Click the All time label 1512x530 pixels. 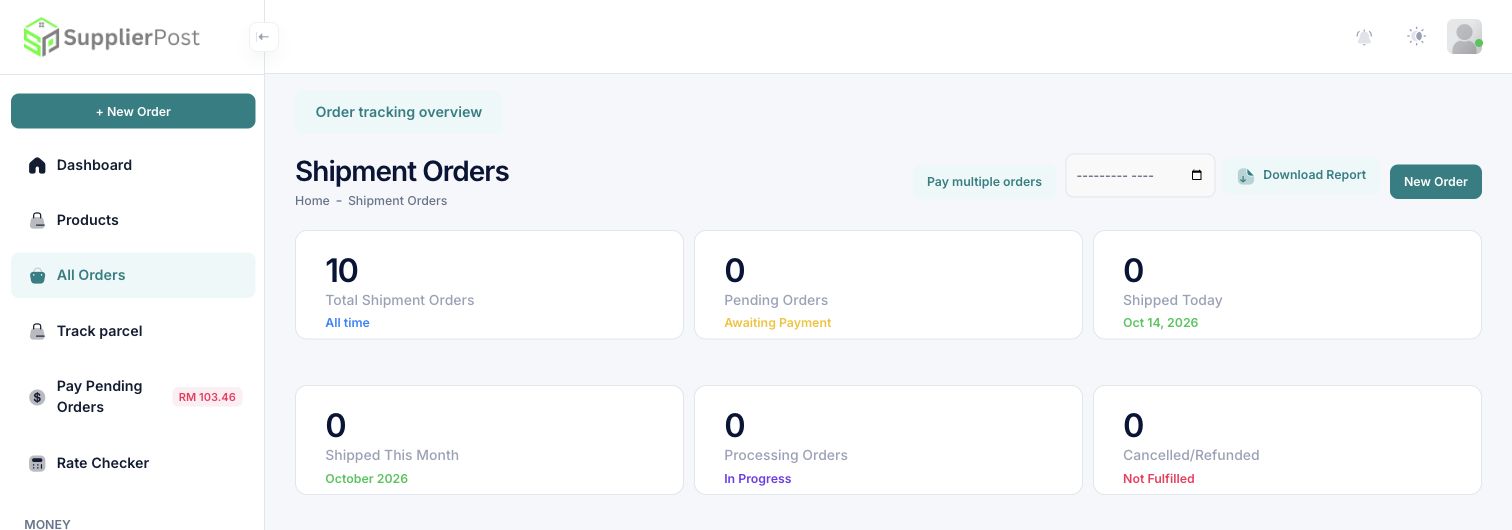pos(347,323)
